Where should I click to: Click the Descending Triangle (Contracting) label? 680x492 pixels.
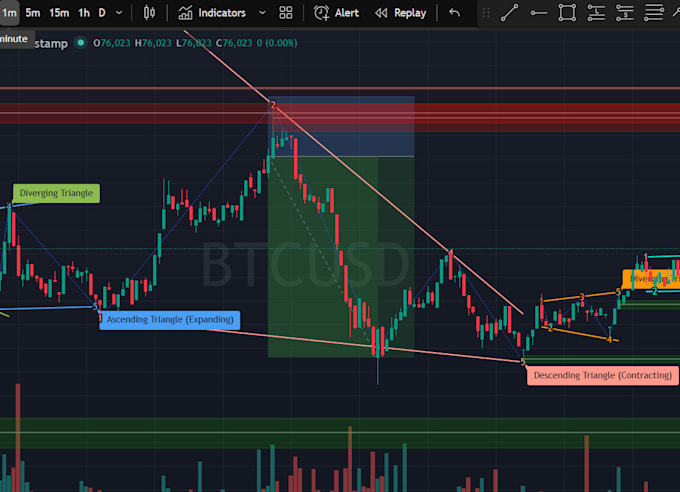(x=603, y=375)
